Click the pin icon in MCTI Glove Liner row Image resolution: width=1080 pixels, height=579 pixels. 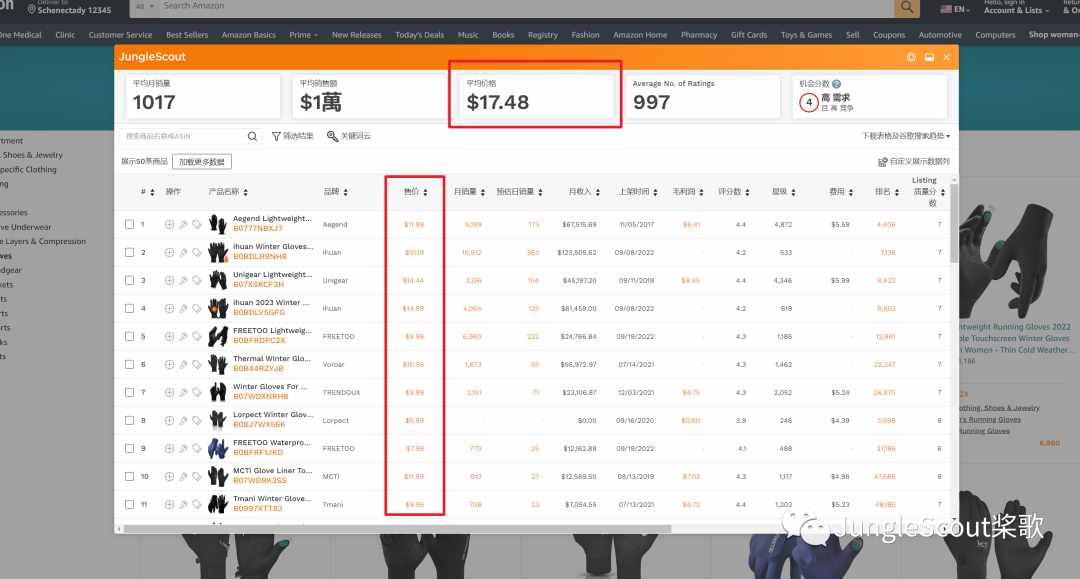click(183, 476)
